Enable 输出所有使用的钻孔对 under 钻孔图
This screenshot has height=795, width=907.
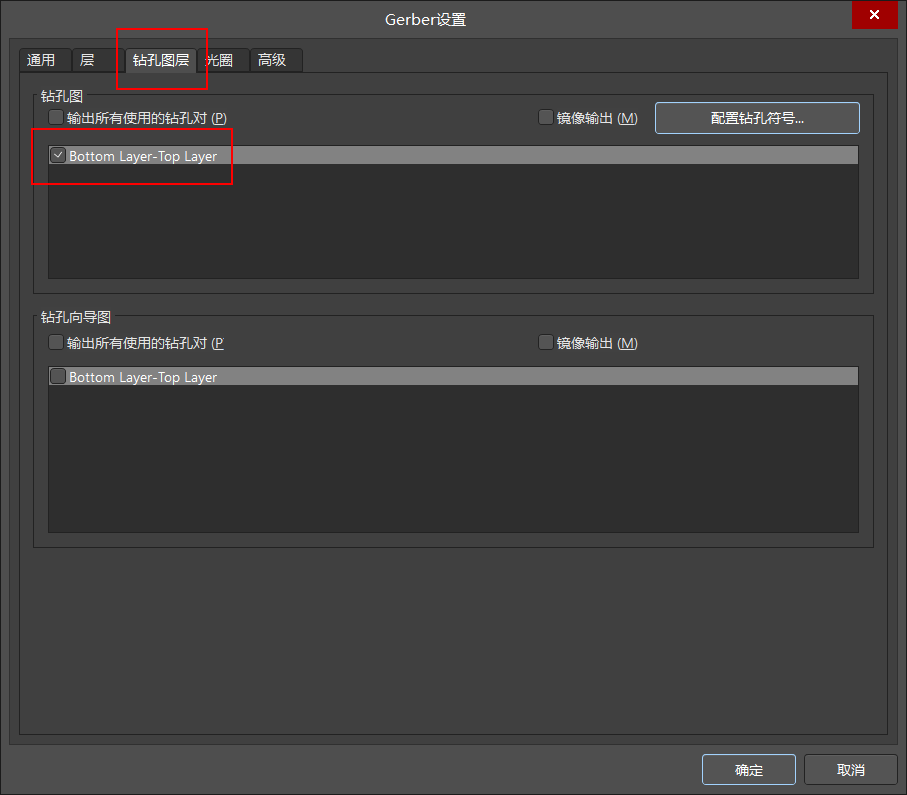point(56,117)
